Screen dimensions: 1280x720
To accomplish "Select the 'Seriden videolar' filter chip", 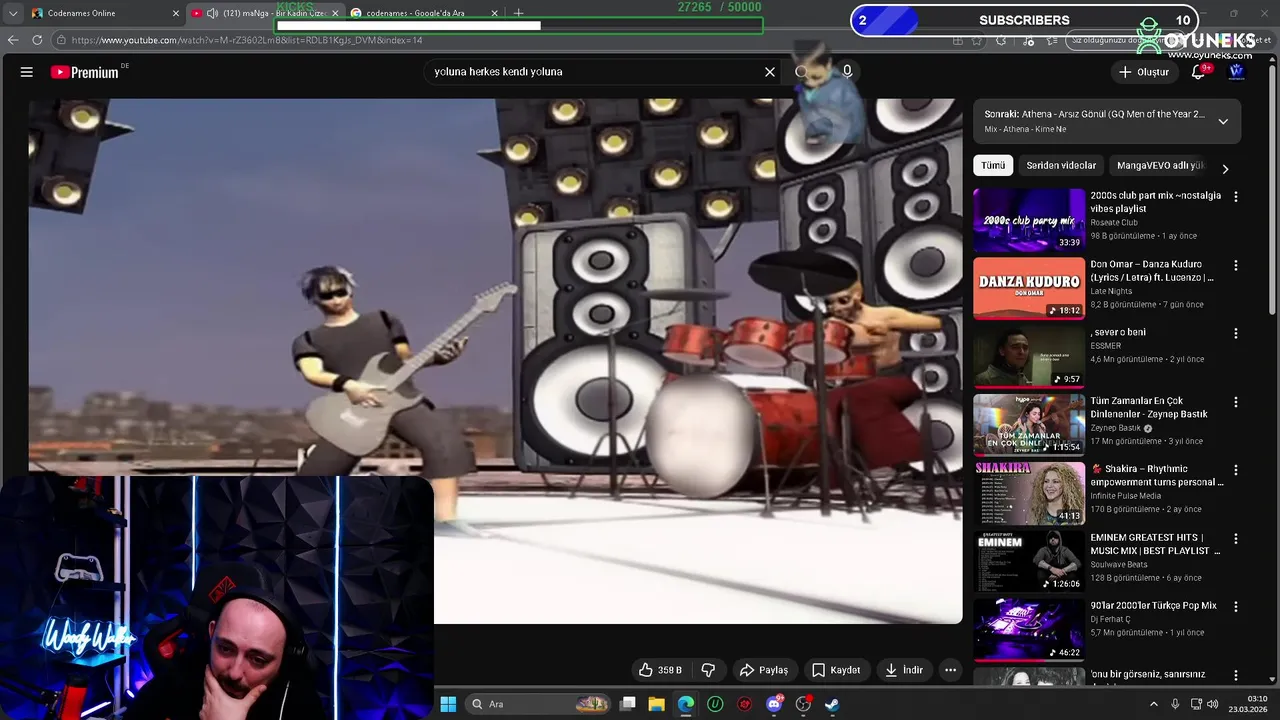I will pos(1061,165).
